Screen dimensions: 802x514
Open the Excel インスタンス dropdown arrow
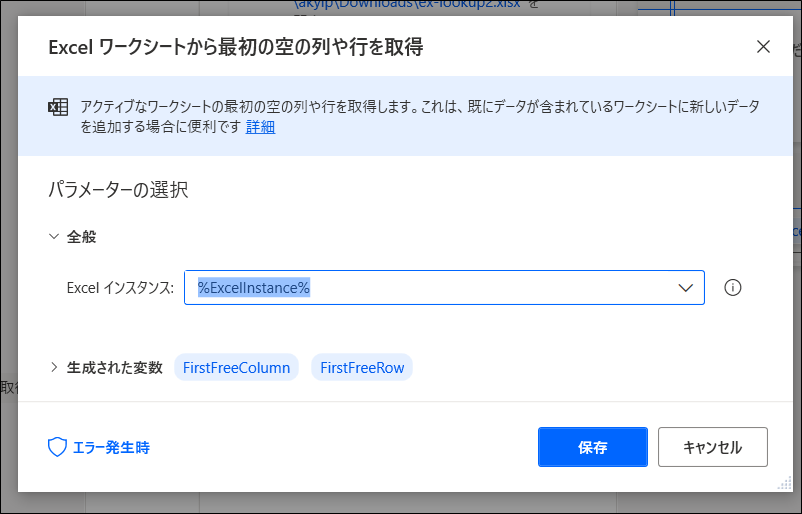point(685,287)
